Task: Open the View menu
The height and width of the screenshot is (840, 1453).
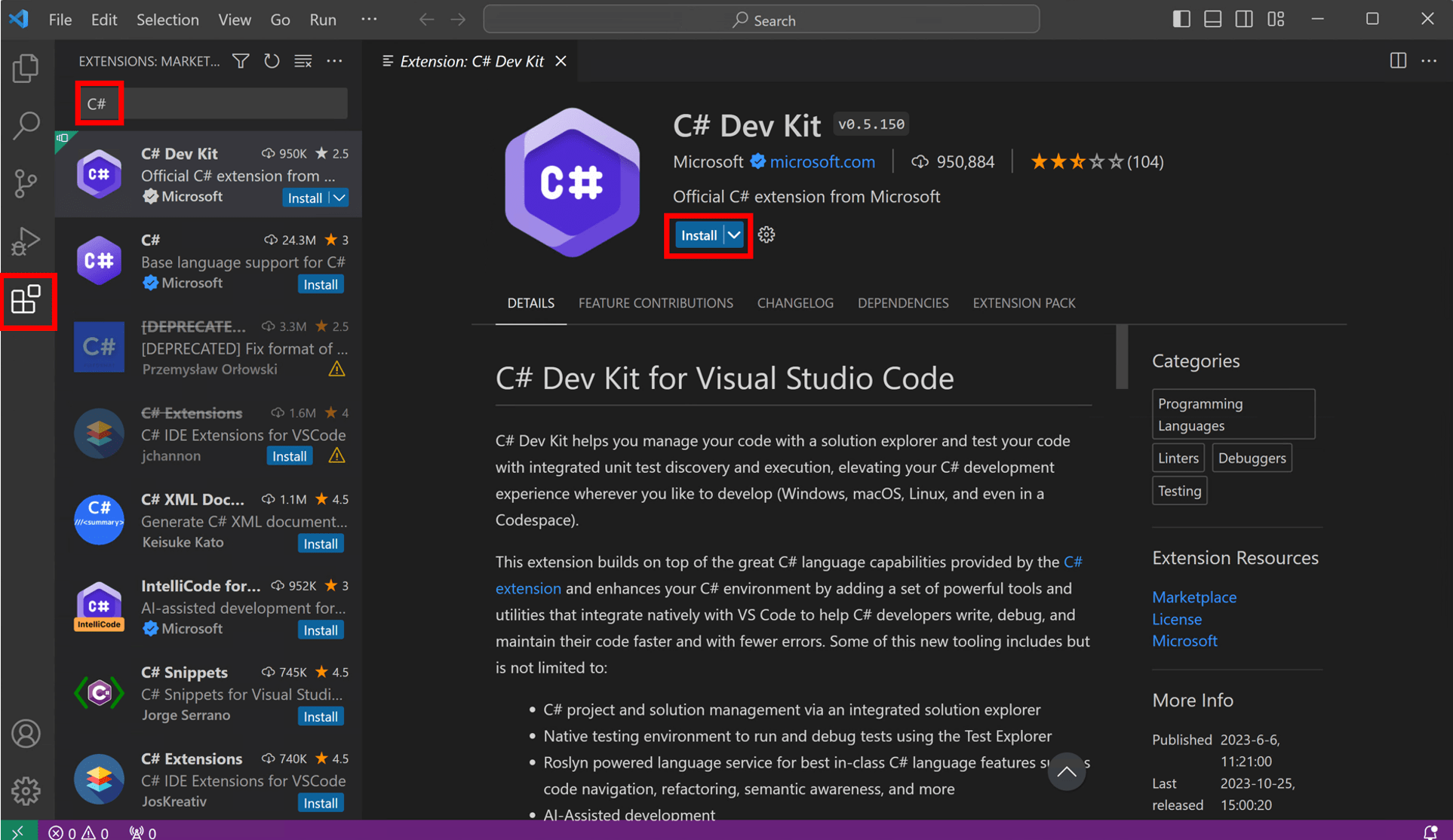Action: 234,20
